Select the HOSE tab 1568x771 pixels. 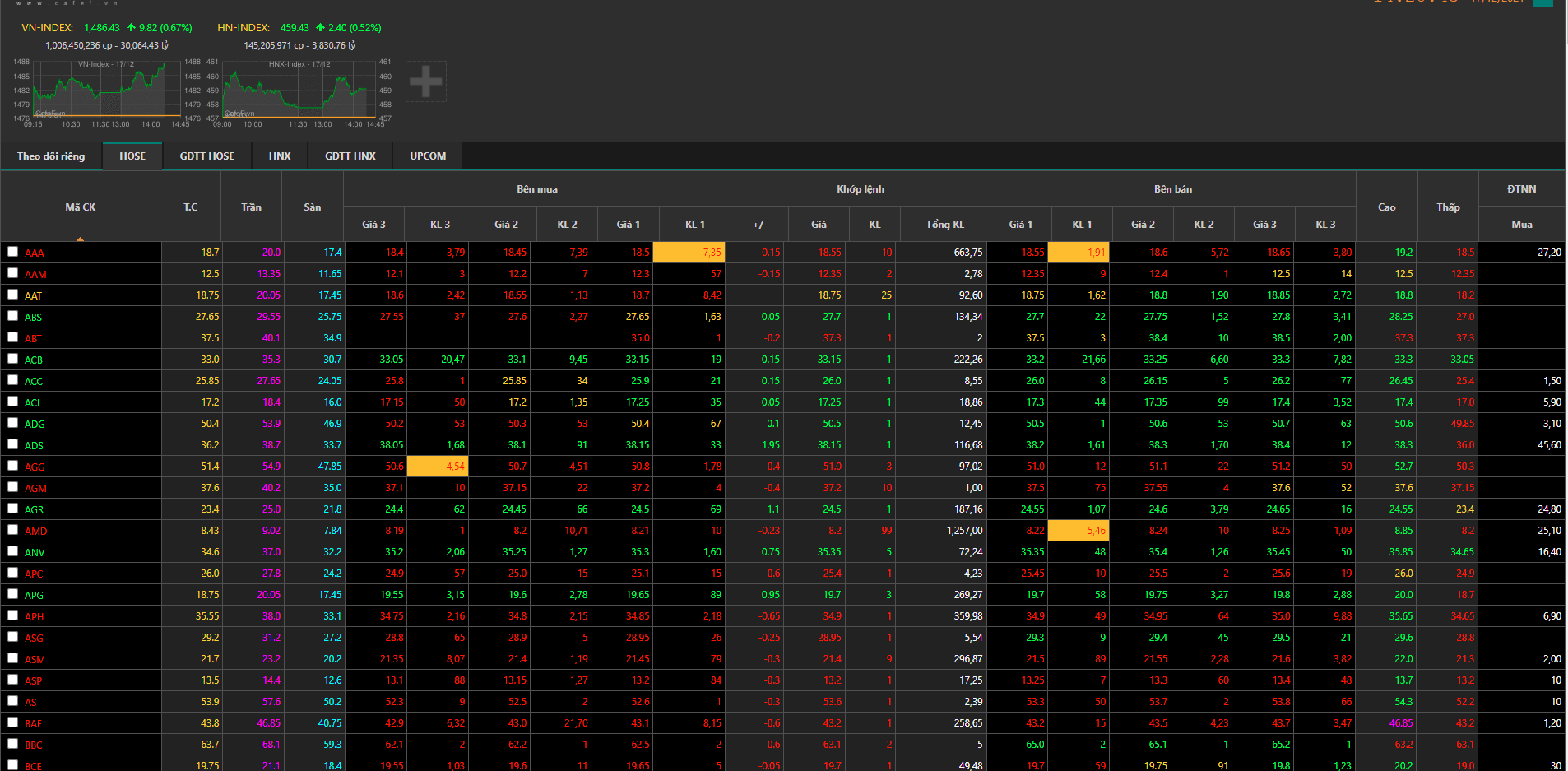pyautogui.click(x=132, y=156)
